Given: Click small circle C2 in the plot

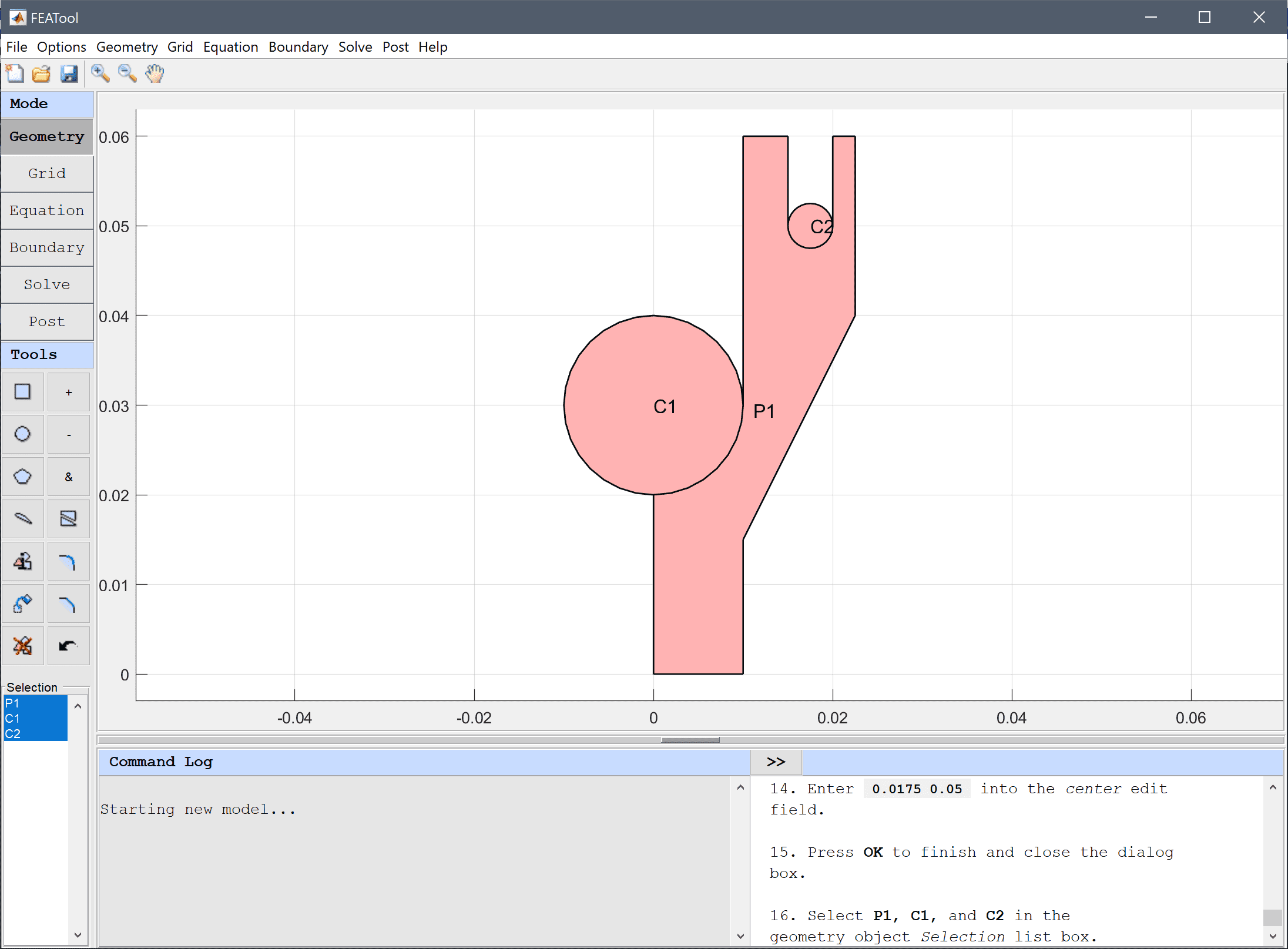Looking at the screenshot, I should (810, 226).
